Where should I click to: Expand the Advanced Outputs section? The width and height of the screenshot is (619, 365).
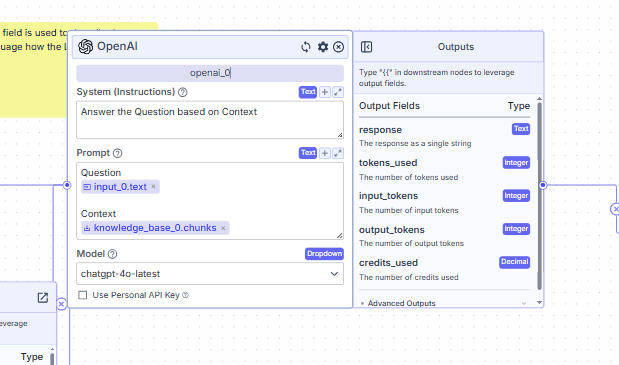click(x=444, y=303)
